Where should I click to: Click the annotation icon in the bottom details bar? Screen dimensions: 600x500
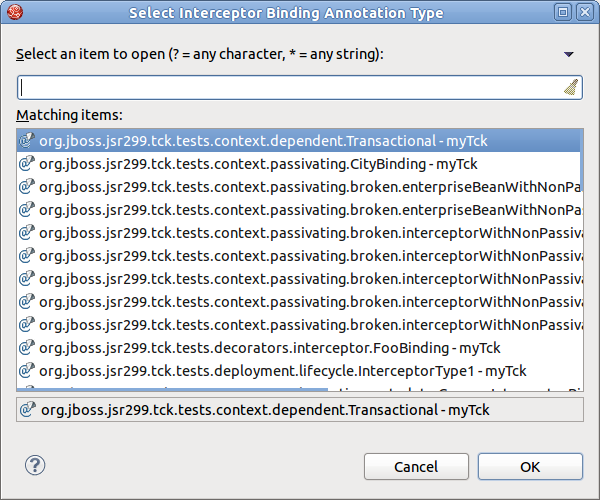click(28, 410)
